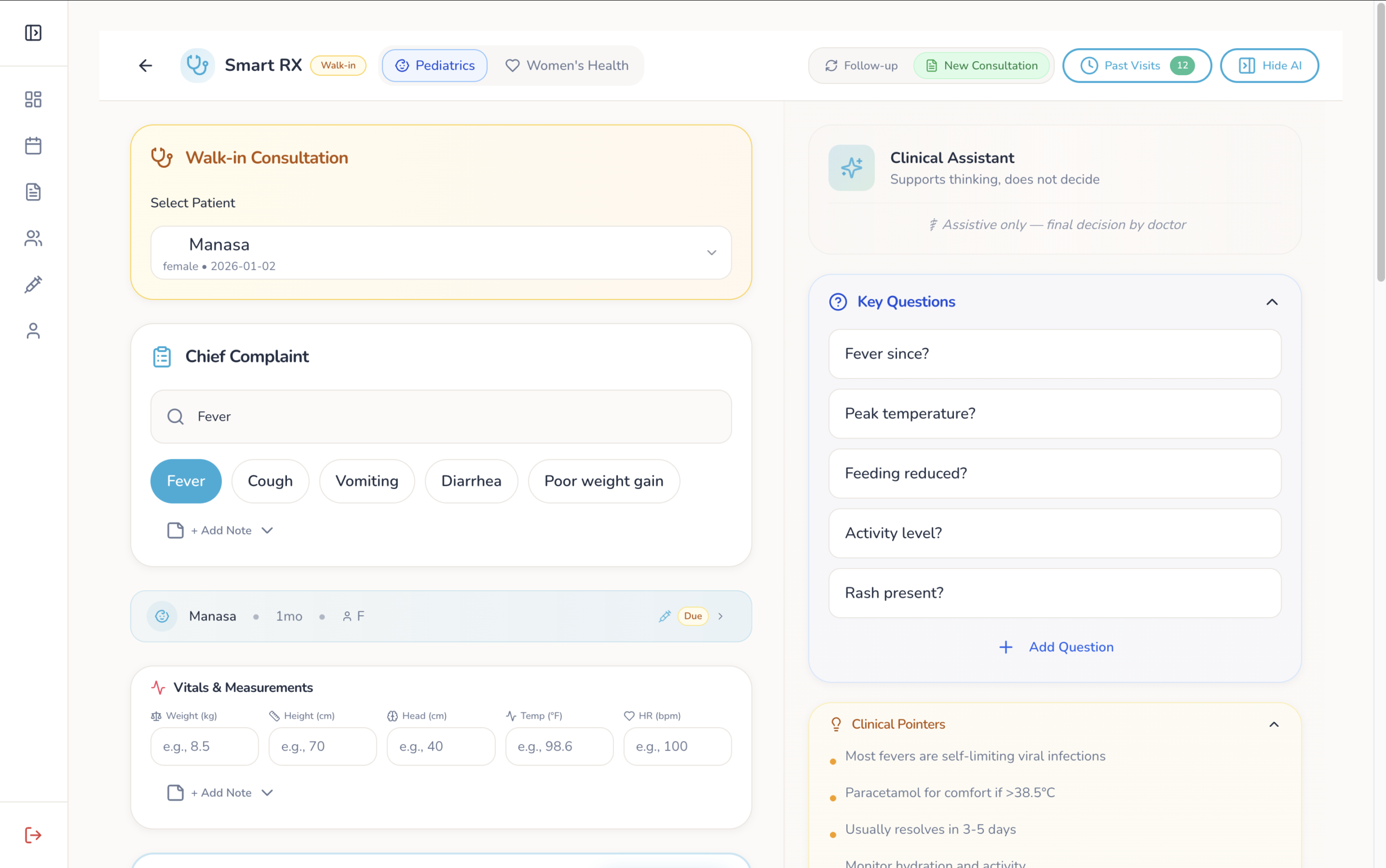Click the page vertical scrollbar
The height and width of the screenshot is (868, 1386).
(1380, 143)
